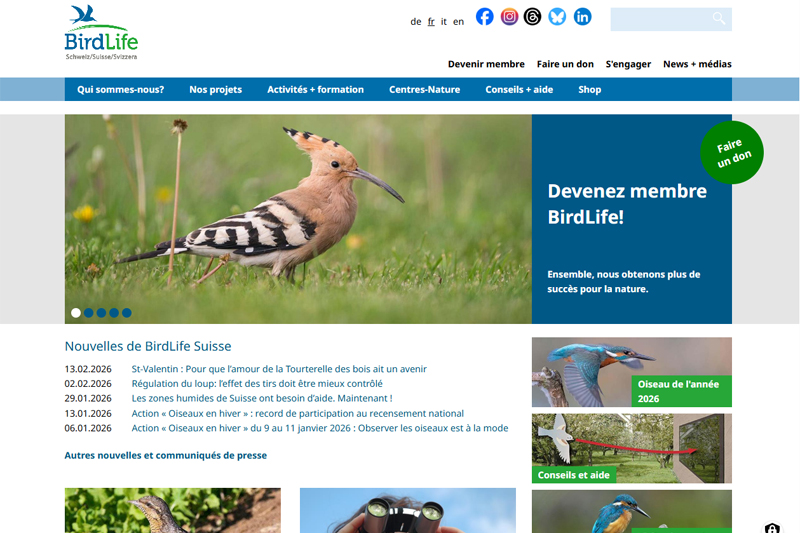The height and width of the screenshot is (533, 800).
Task: Click the BirdLife logo
Action: pyautogui.click(x=102, y=33)
